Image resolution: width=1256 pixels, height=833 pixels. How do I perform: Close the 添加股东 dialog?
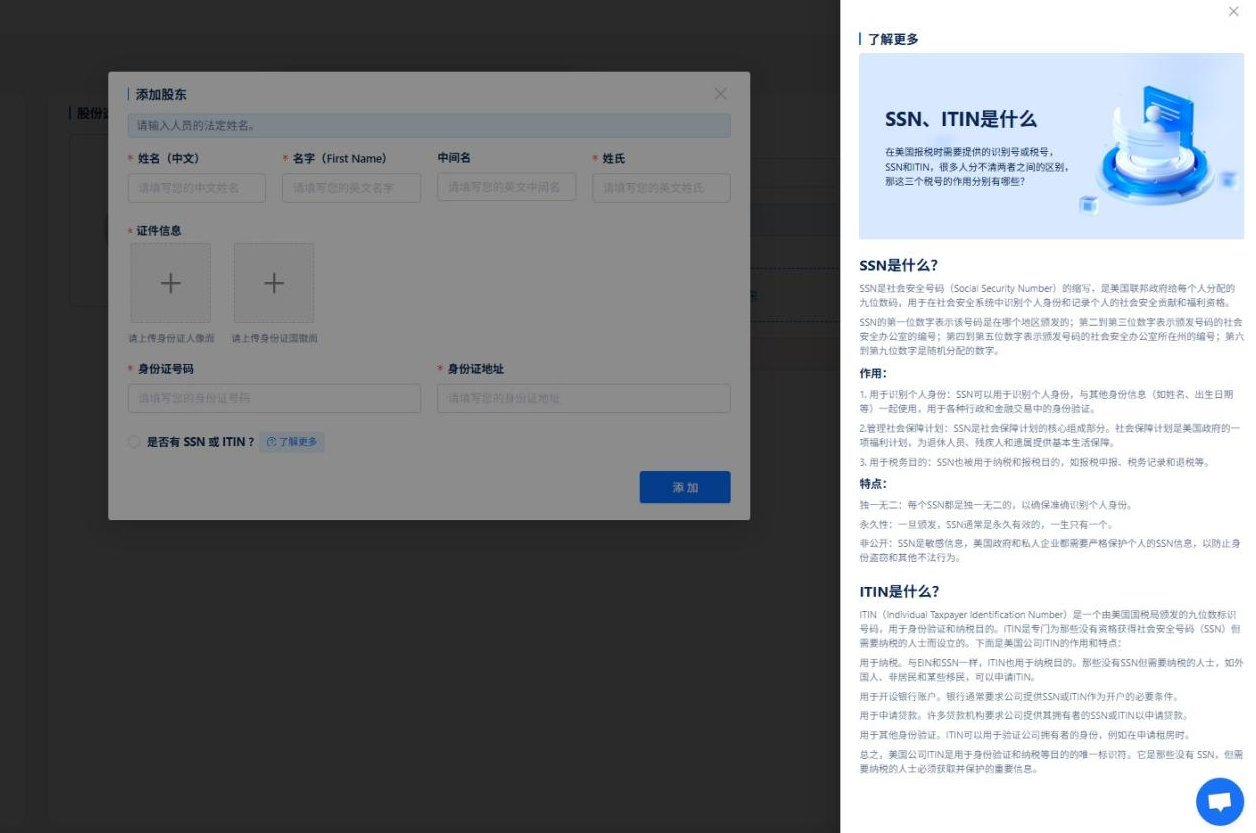coord(720,94)
